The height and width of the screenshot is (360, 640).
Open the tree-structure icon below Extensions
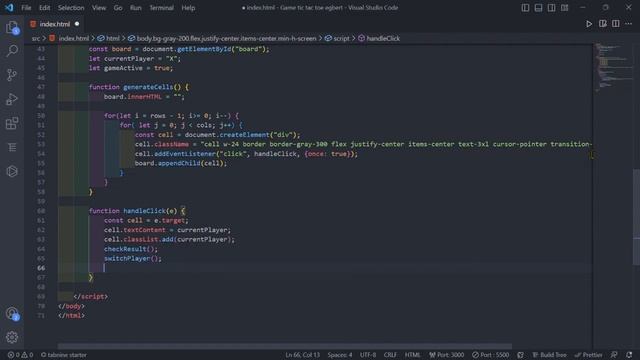pos(12,147)
